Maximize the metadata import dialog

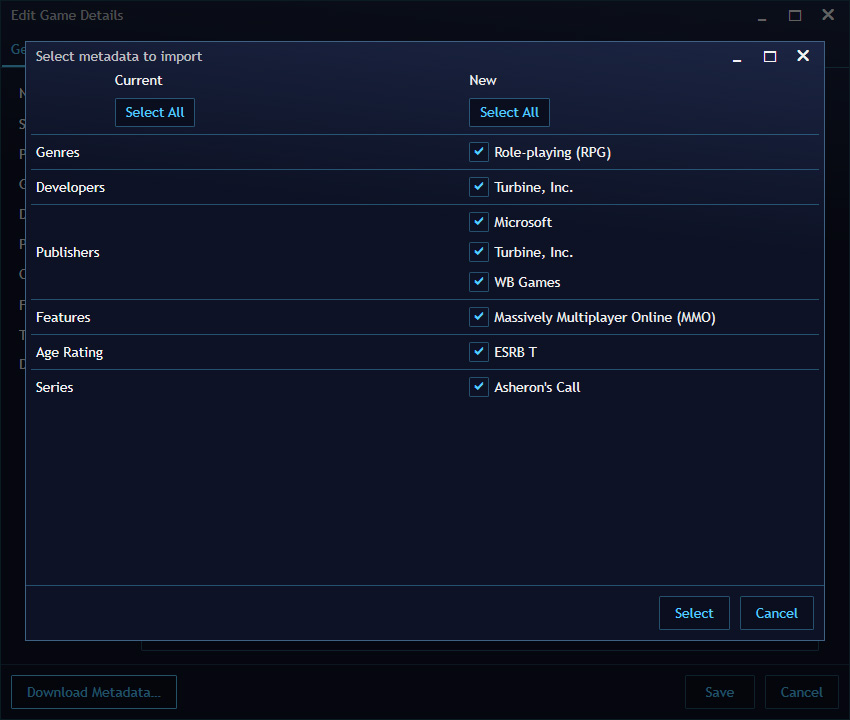770,57
